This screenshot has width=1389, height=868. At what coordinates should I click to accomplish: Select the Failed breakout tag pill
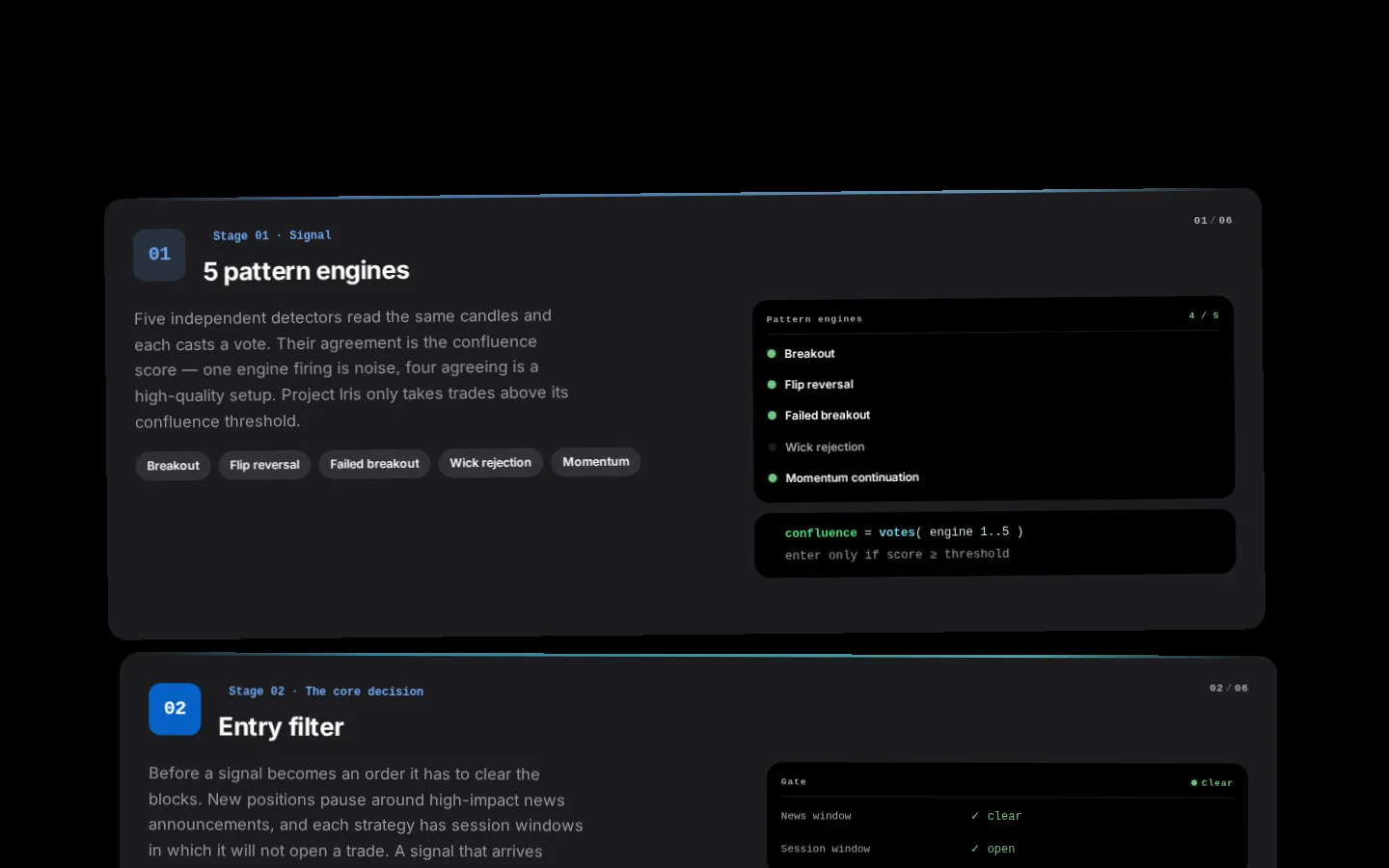[x=374, y=464]
